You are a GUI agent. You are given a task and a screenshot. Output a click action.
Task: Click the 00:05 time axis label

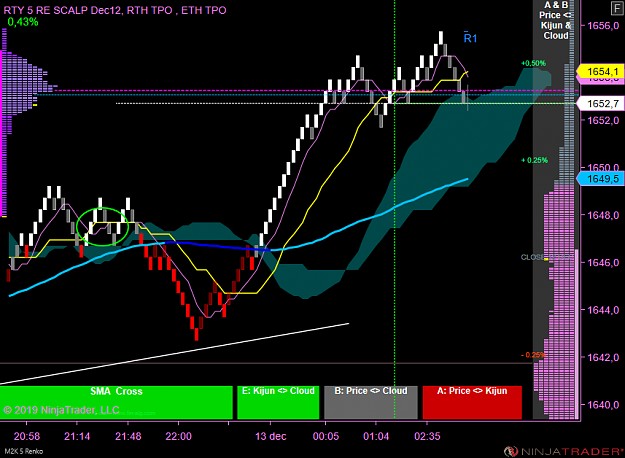click(x=326, y=436)
